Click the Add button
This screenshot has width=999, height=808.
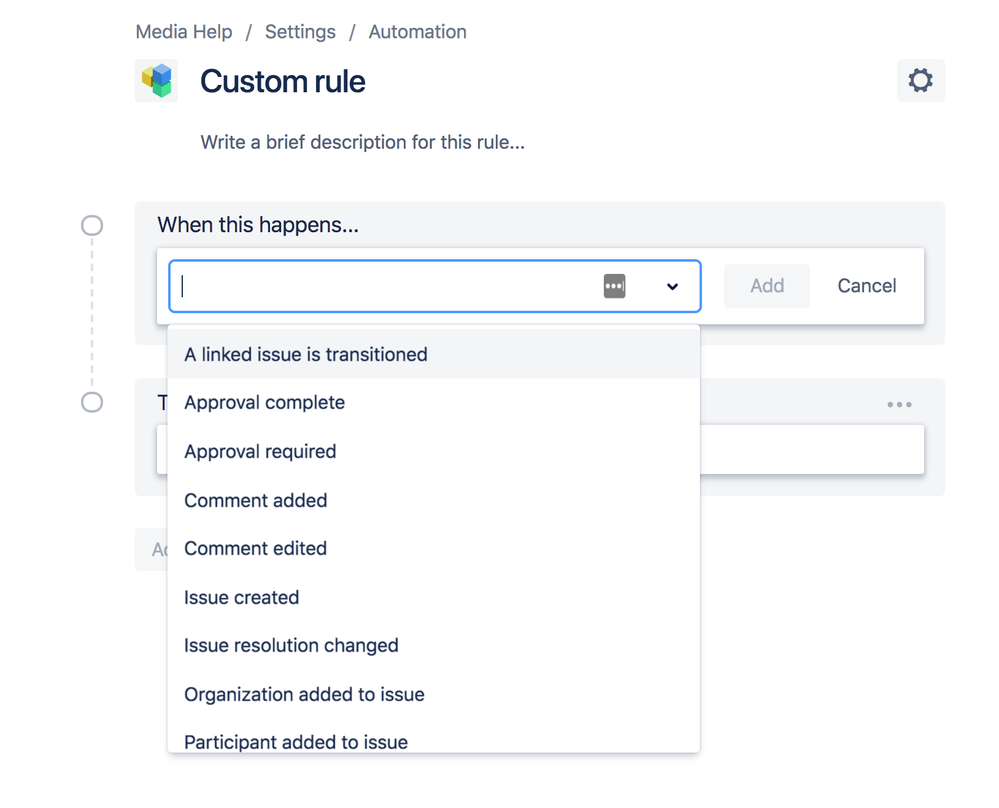[767, 286]
